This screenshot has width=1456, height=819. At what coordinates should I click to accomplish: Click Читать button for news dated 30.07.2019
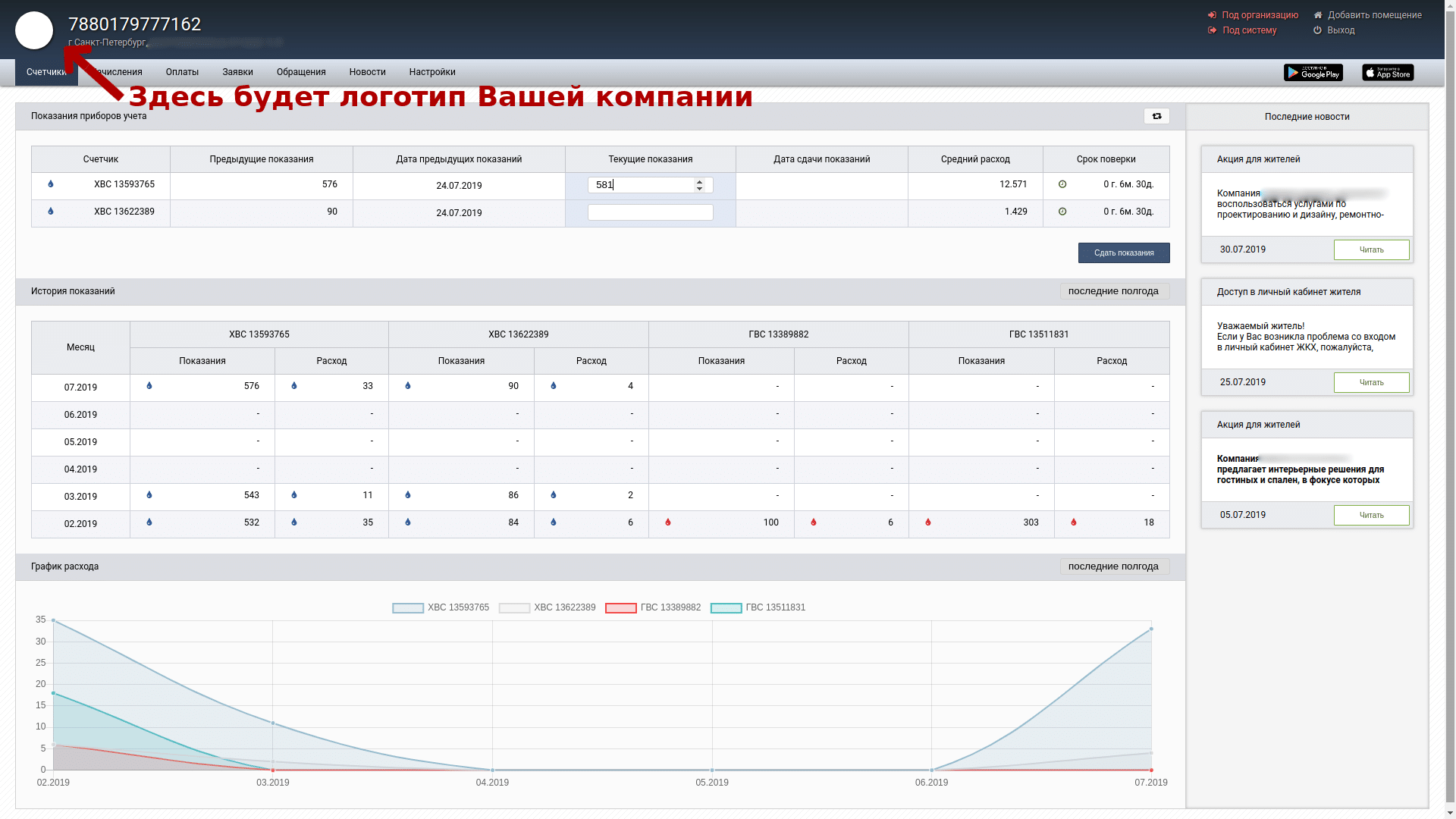point(1372,250)
